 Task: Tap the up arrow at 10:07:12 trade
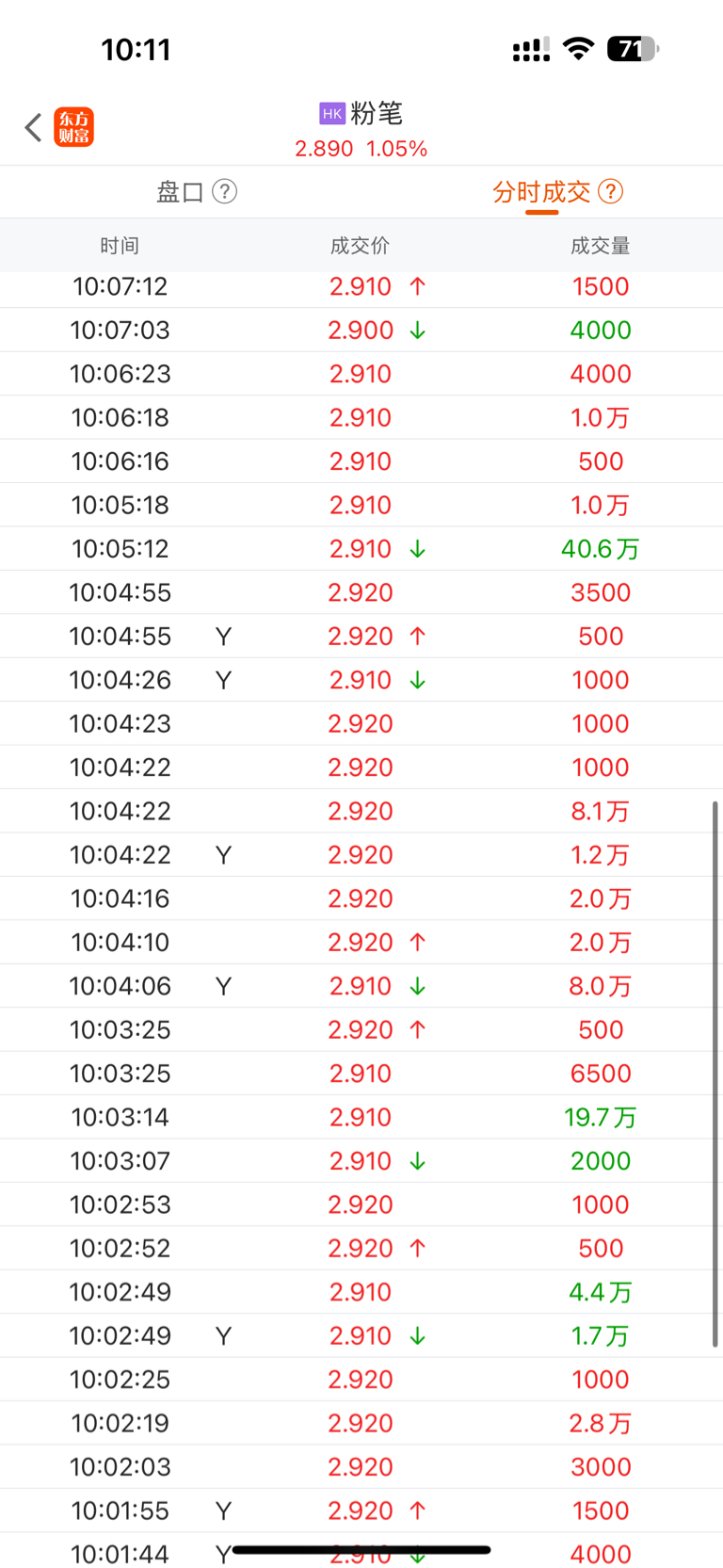(x=418, y=286)
